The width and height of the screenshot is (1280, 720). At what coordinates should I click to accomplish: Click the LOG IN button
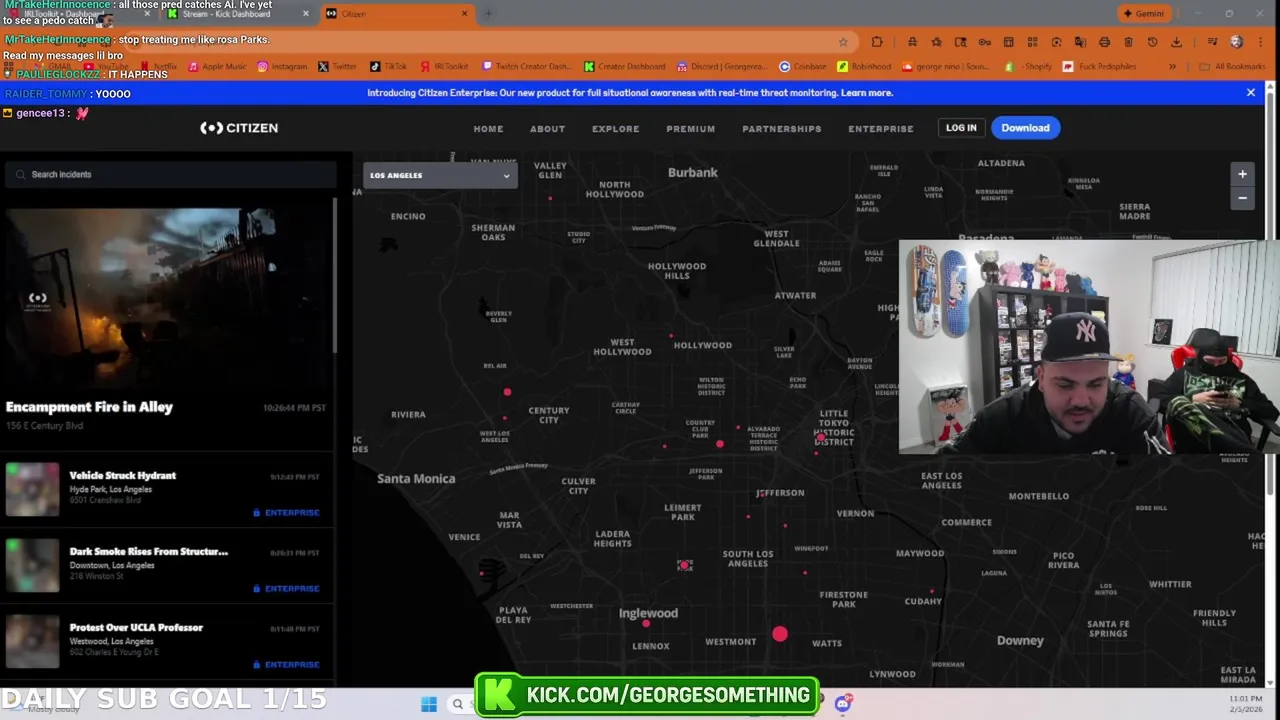961,128
